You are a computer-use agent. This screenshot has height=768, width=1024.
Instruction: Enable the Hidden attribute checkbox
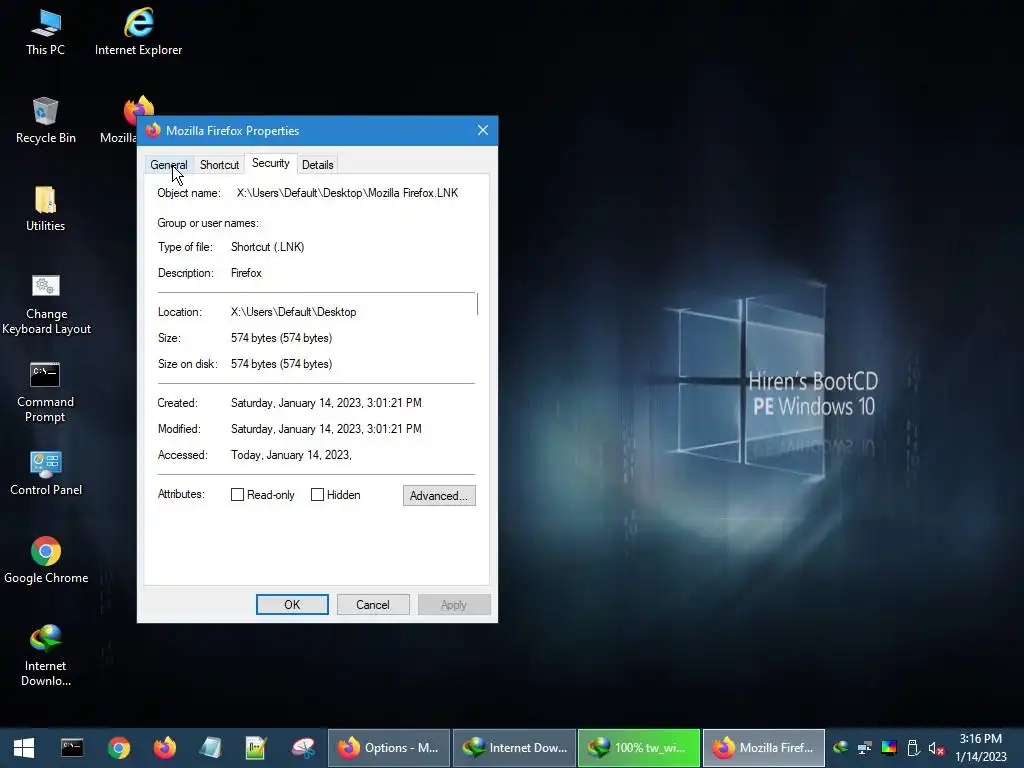pyautogui.click(x=317, y=494)
